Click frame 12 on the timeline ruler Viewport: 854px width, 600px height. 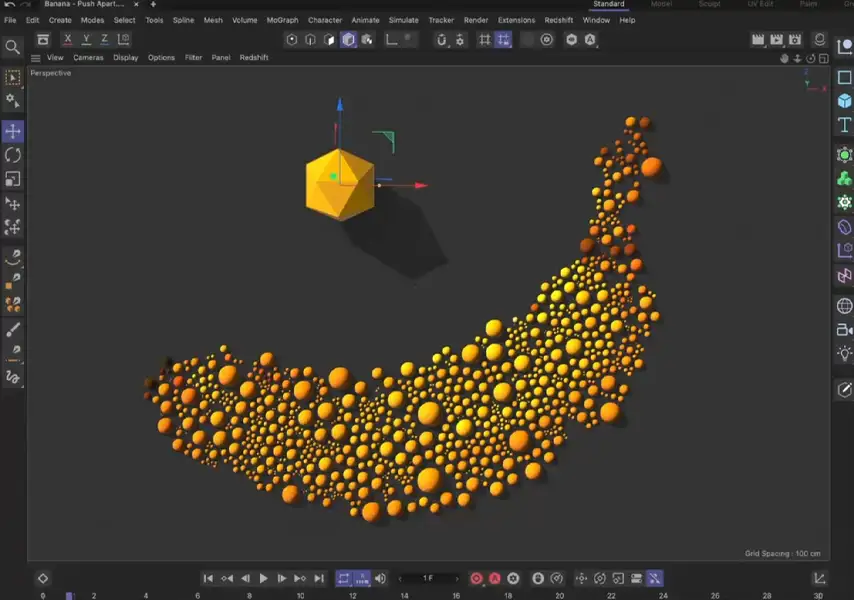tap(352, 595)
